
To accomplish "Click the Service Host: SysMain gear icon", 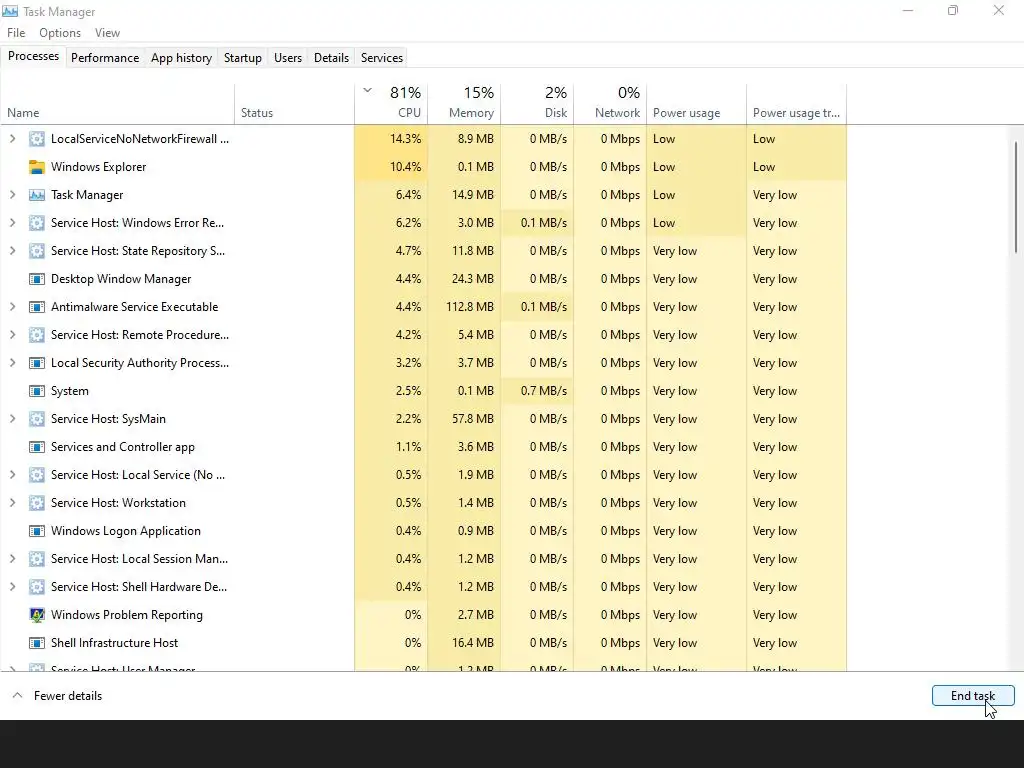I will coord(37,419).
